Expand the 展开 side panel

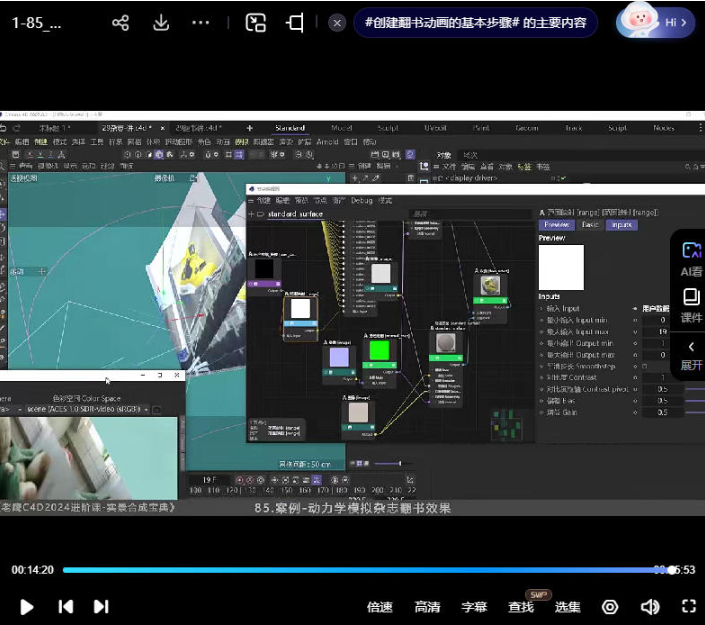pyautogui.click(x=691, y=354)
